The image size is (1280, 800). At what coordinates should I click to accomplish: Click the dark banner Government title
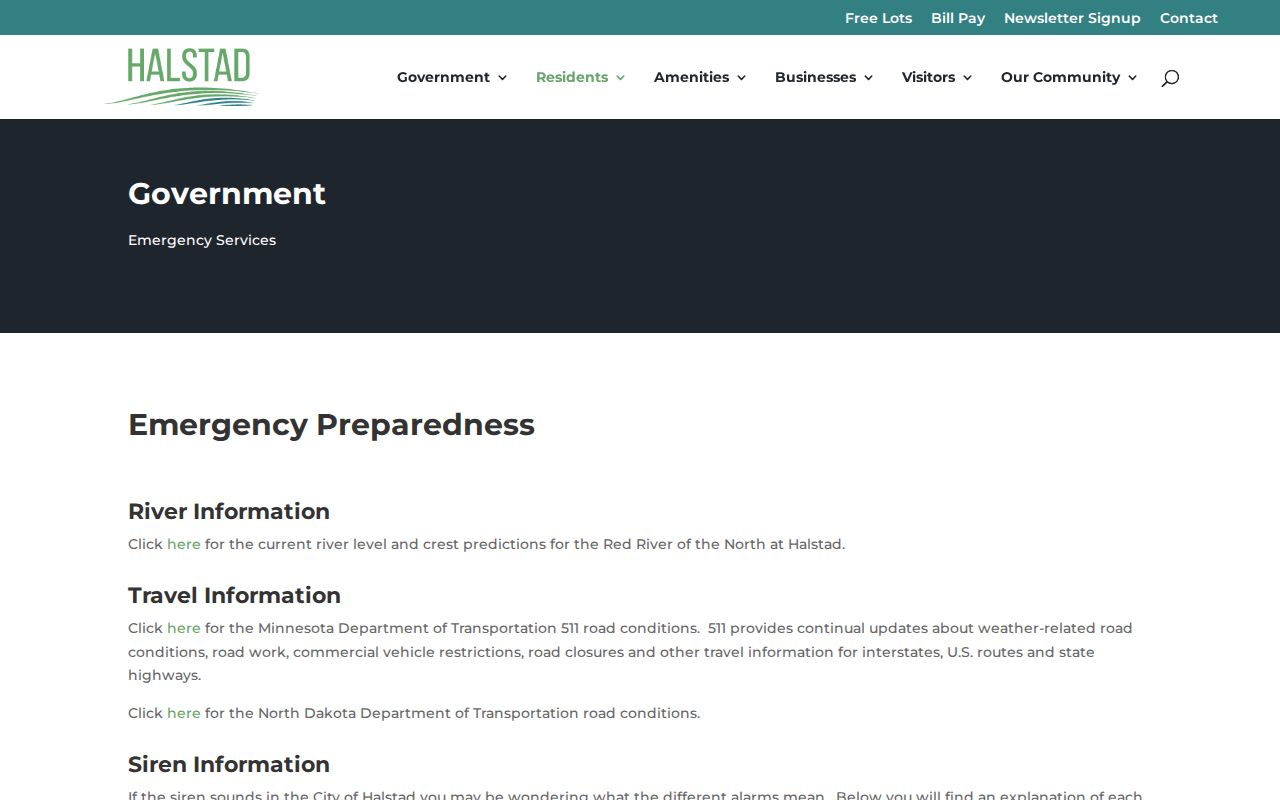pyautogui.click(x=227, y=193)
